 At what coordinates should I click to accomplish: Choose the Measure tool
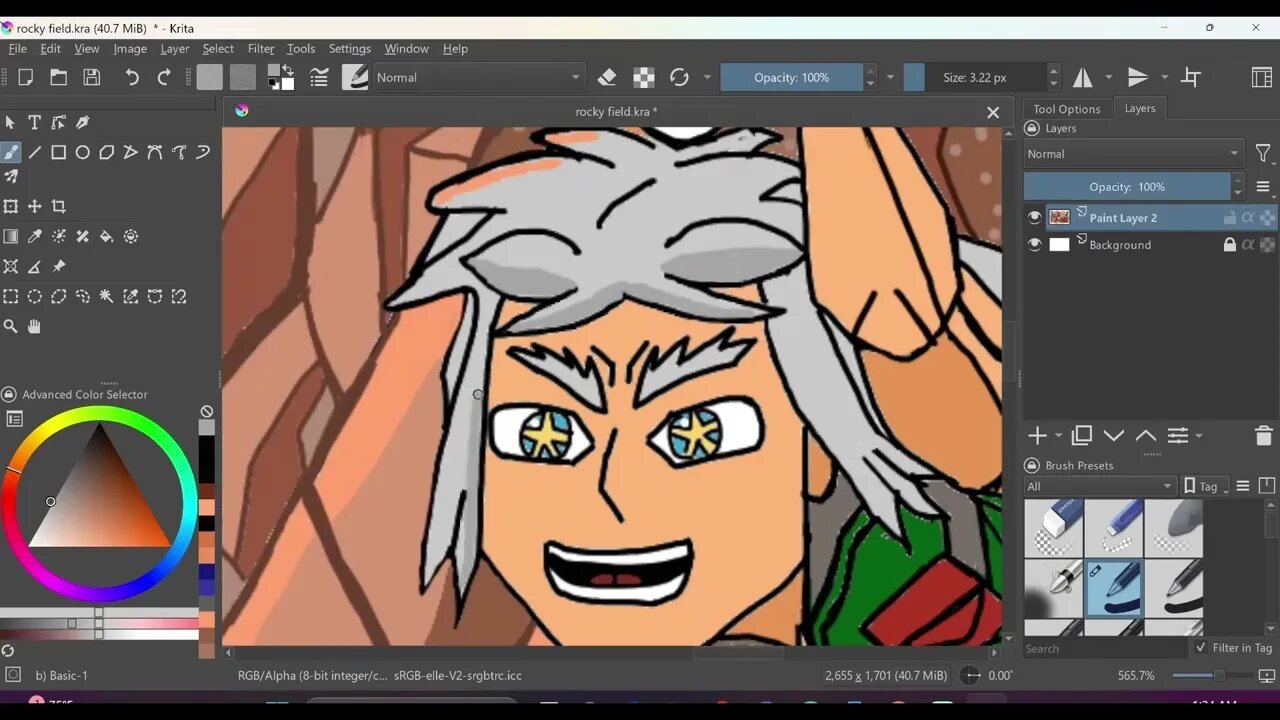[x=35, y=266]
